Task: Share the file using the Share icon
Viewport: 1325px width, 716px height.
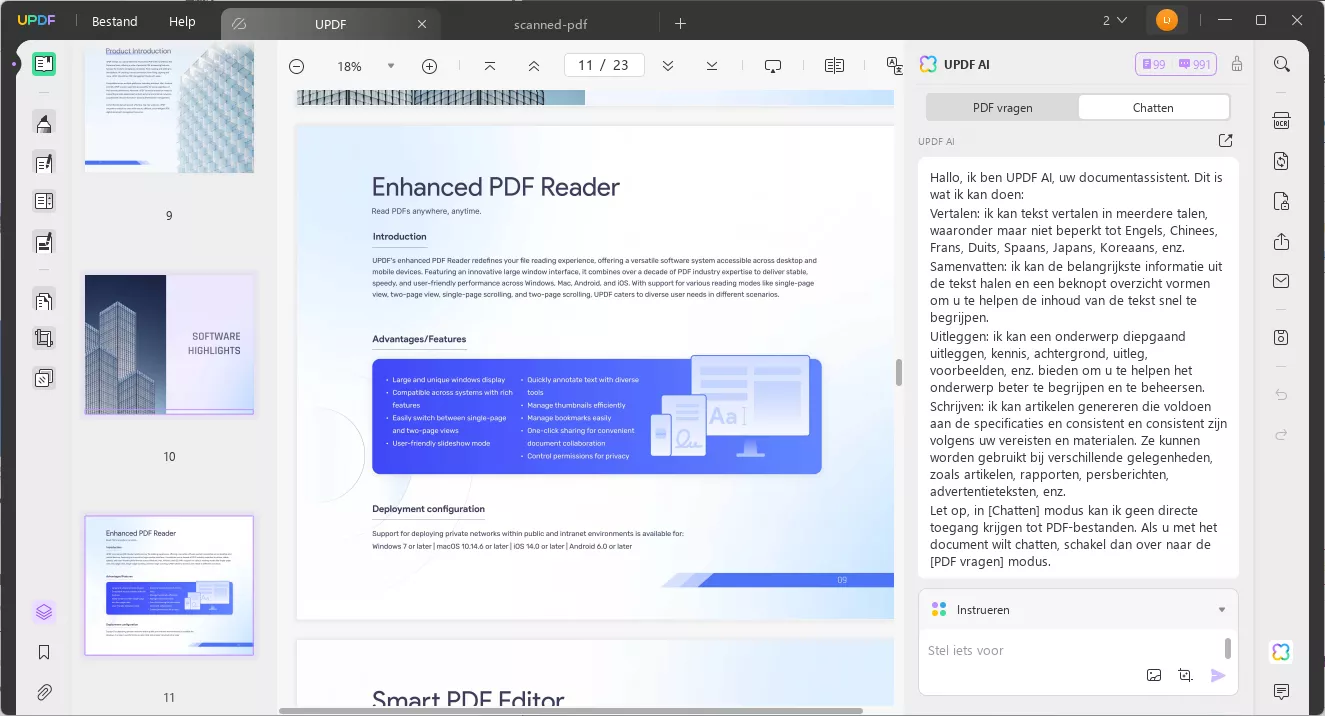Action: coord(1282,241)
